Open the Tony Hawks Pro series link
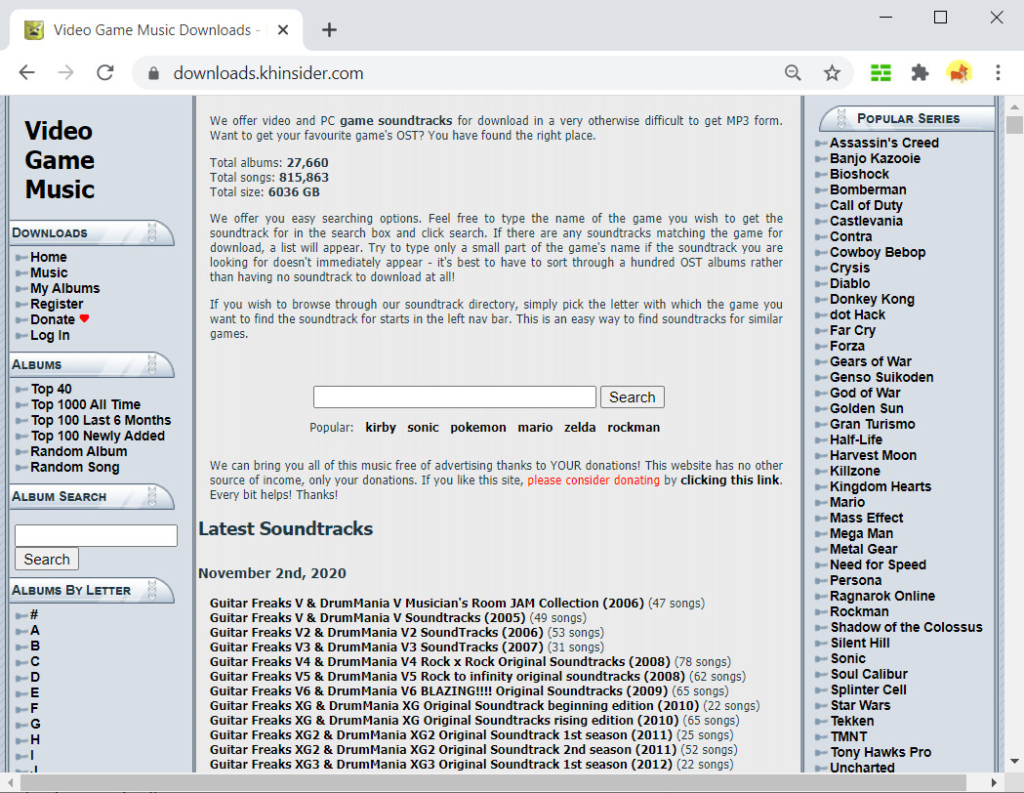Image resolution: width=1024 pixels, height=793 pixels. 881,753
